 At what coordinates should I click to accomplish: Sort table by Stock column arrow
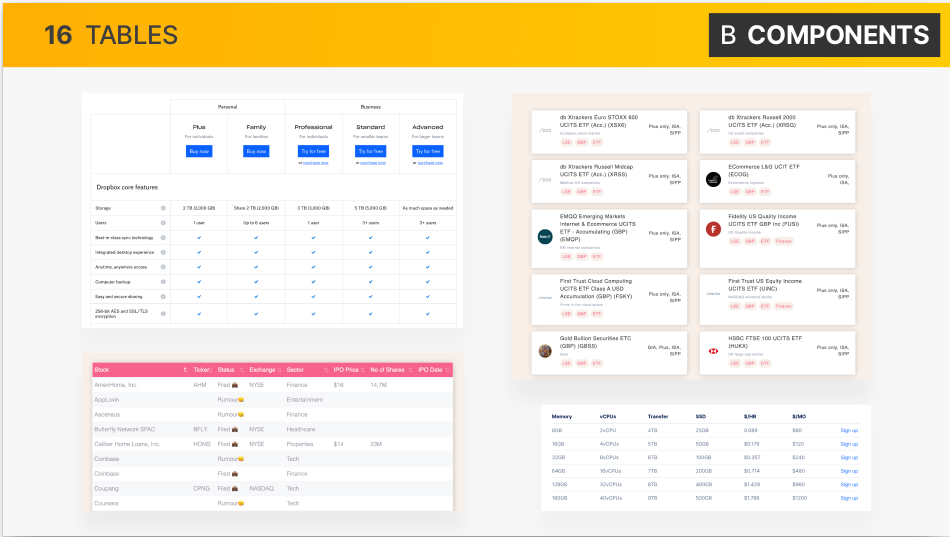pos(185,370)
